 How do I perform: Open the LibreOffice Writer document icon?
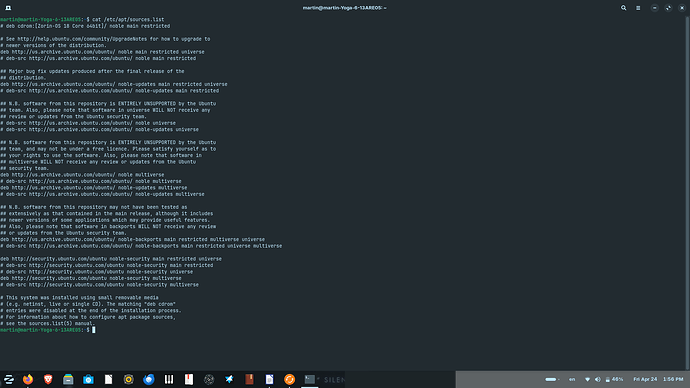point(269,379)
